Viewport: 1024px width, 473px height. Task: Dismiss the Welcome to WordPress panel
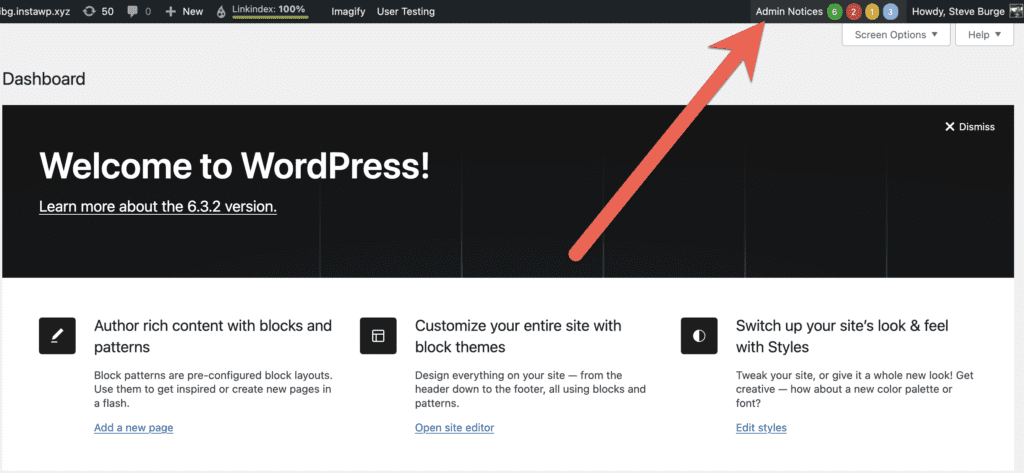[970, 127]
